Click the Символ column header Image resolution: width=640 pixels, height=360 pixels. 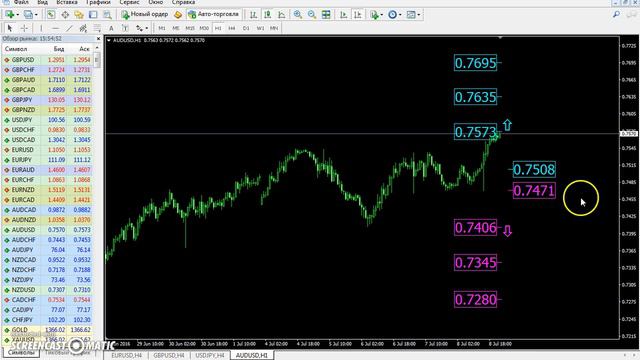pos(16,49)
